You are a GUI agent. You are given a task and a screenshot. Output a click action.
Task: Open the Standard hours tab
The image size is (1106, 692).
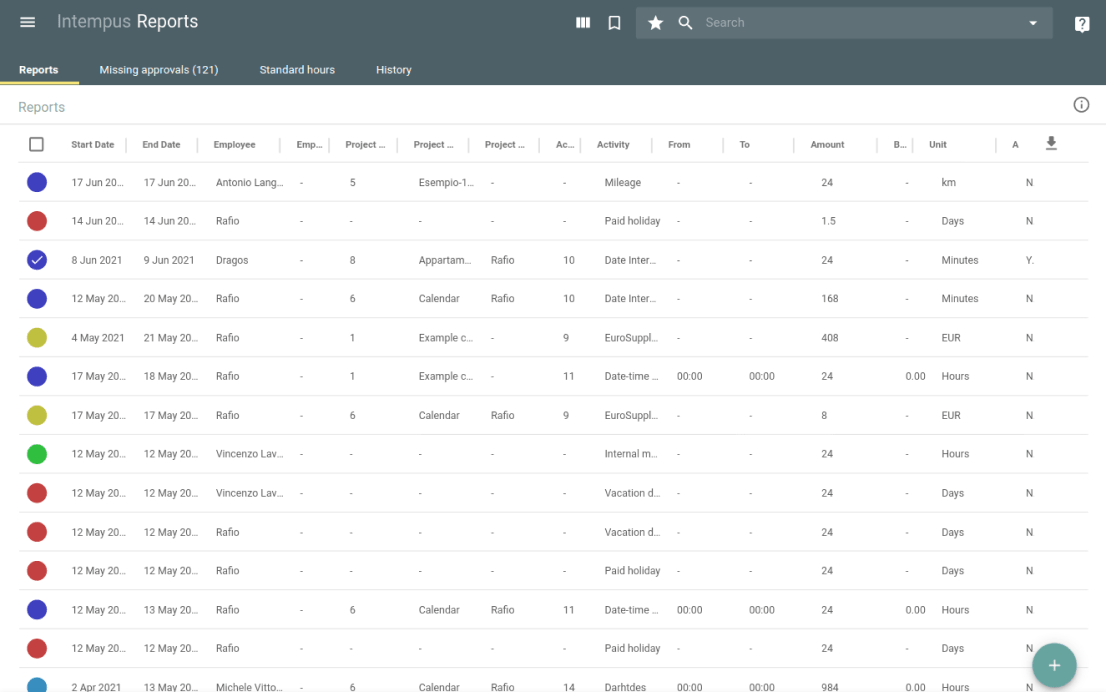(x=297, y=70)
